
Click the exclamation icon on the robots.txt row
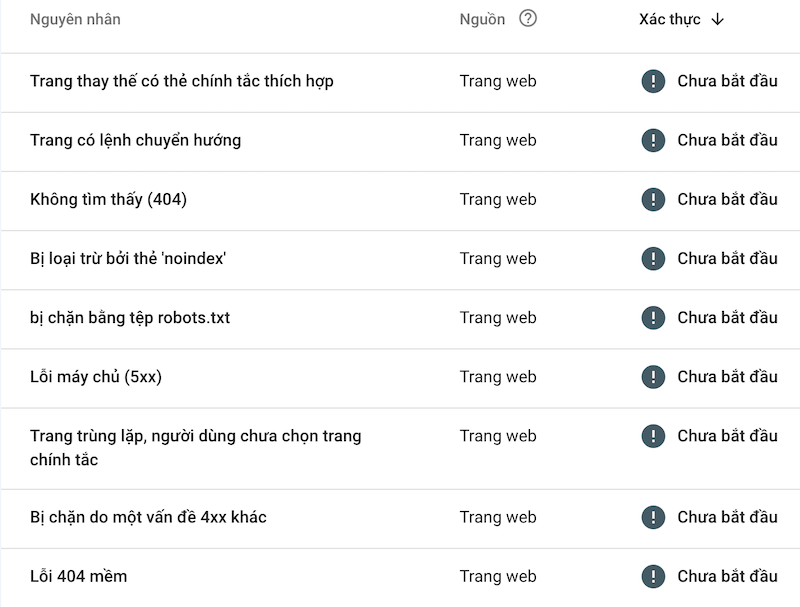pyautogui.click(x=652, y=318)
